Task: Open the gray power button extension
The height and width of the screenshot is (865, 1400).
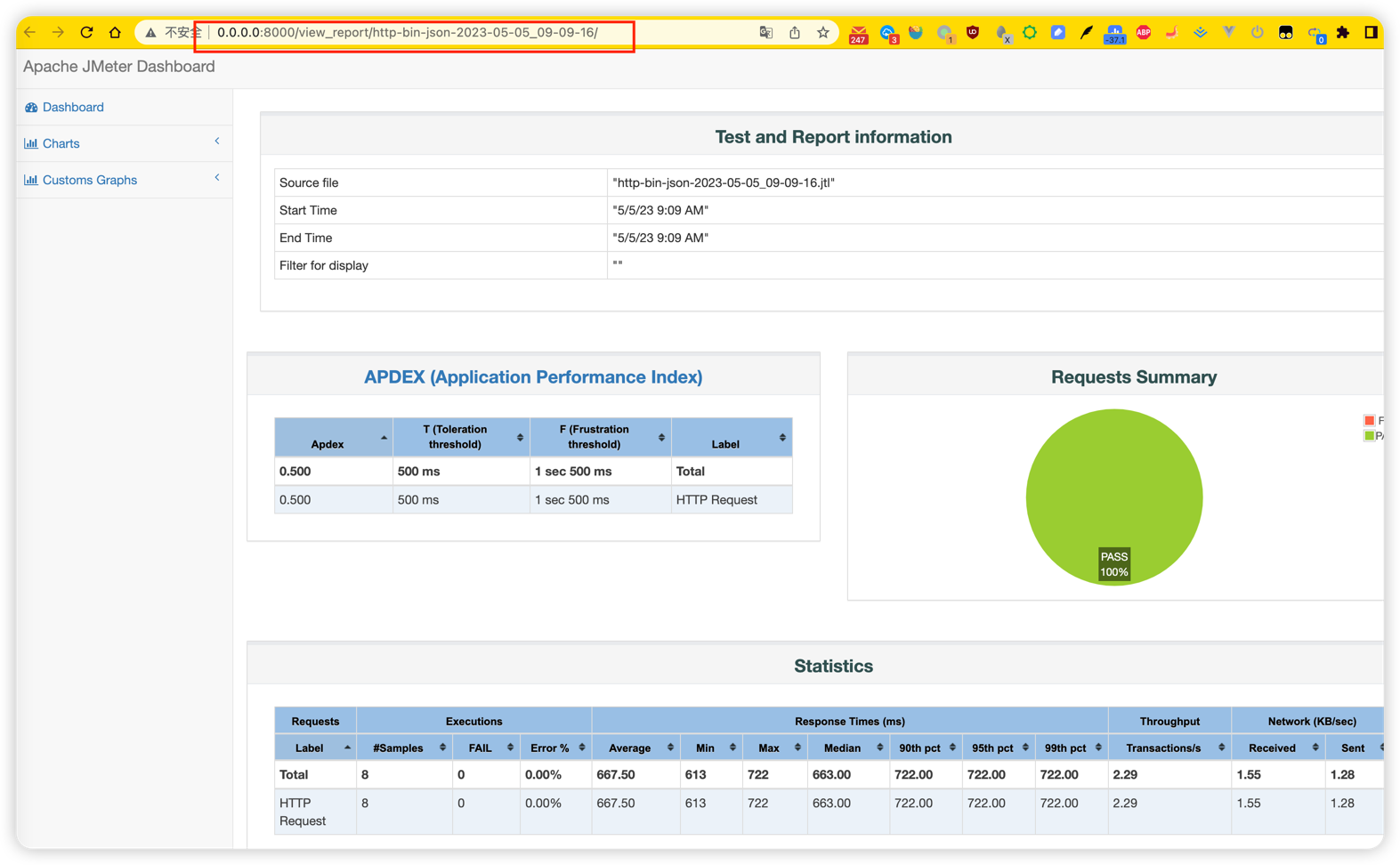Action: click(x=1257, y=33)
